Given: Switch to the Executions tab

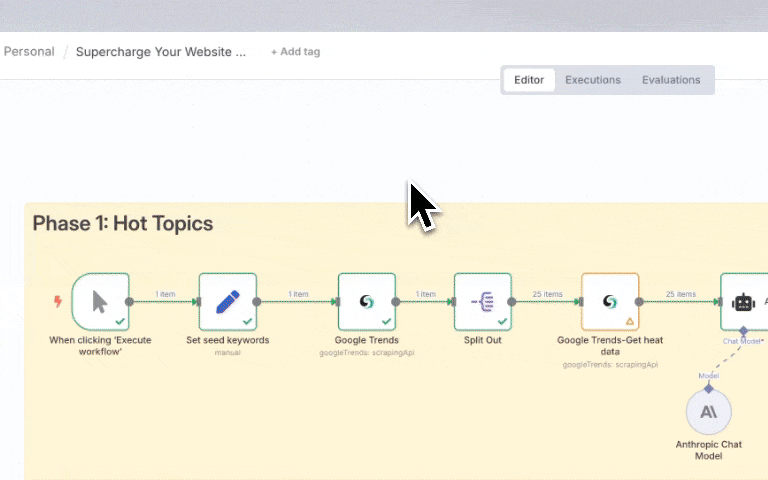Looking at the screenshot, I should (x=593, y=80).
